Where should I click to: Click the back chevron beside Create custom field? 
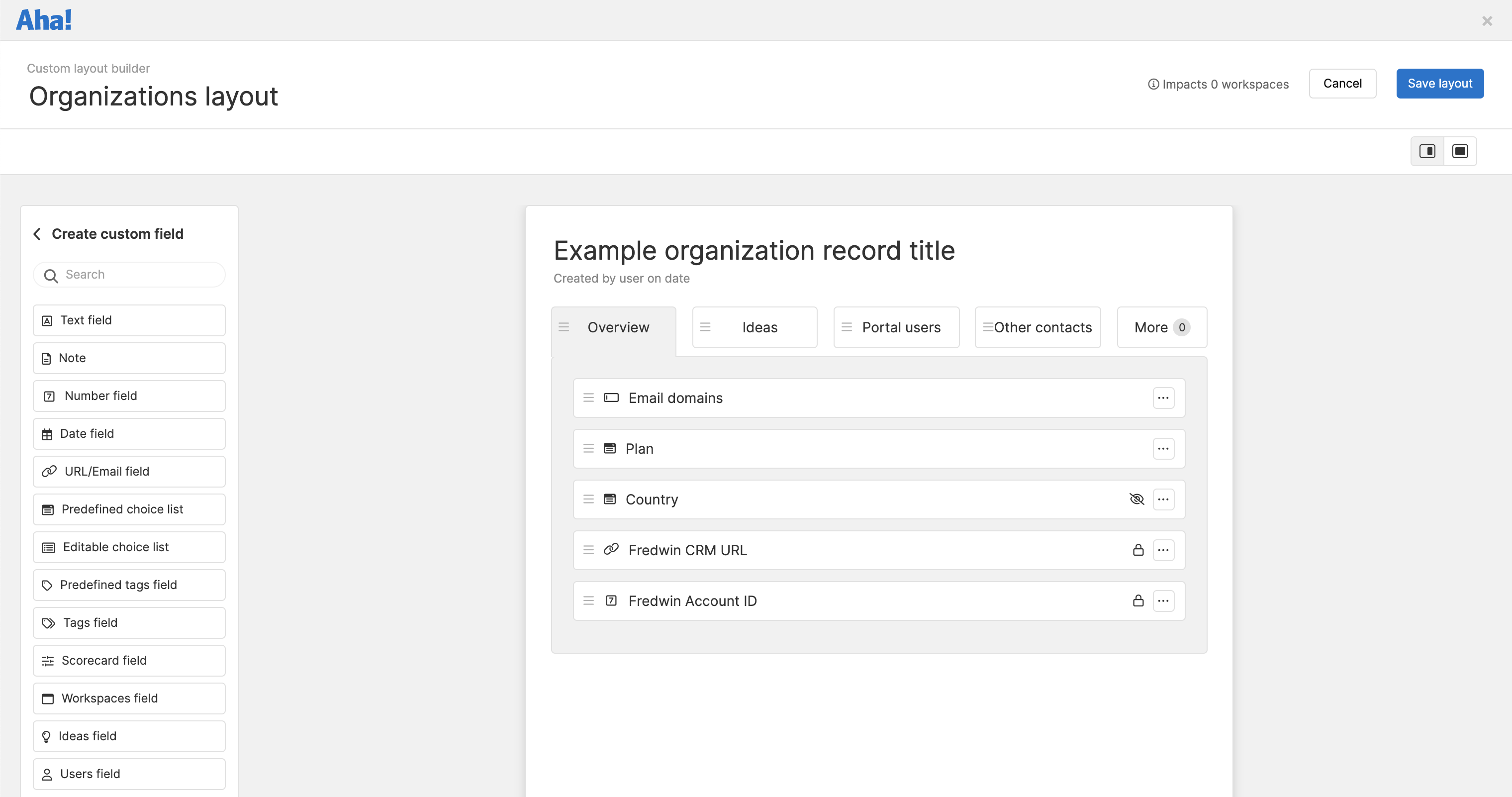pos(37,234)
